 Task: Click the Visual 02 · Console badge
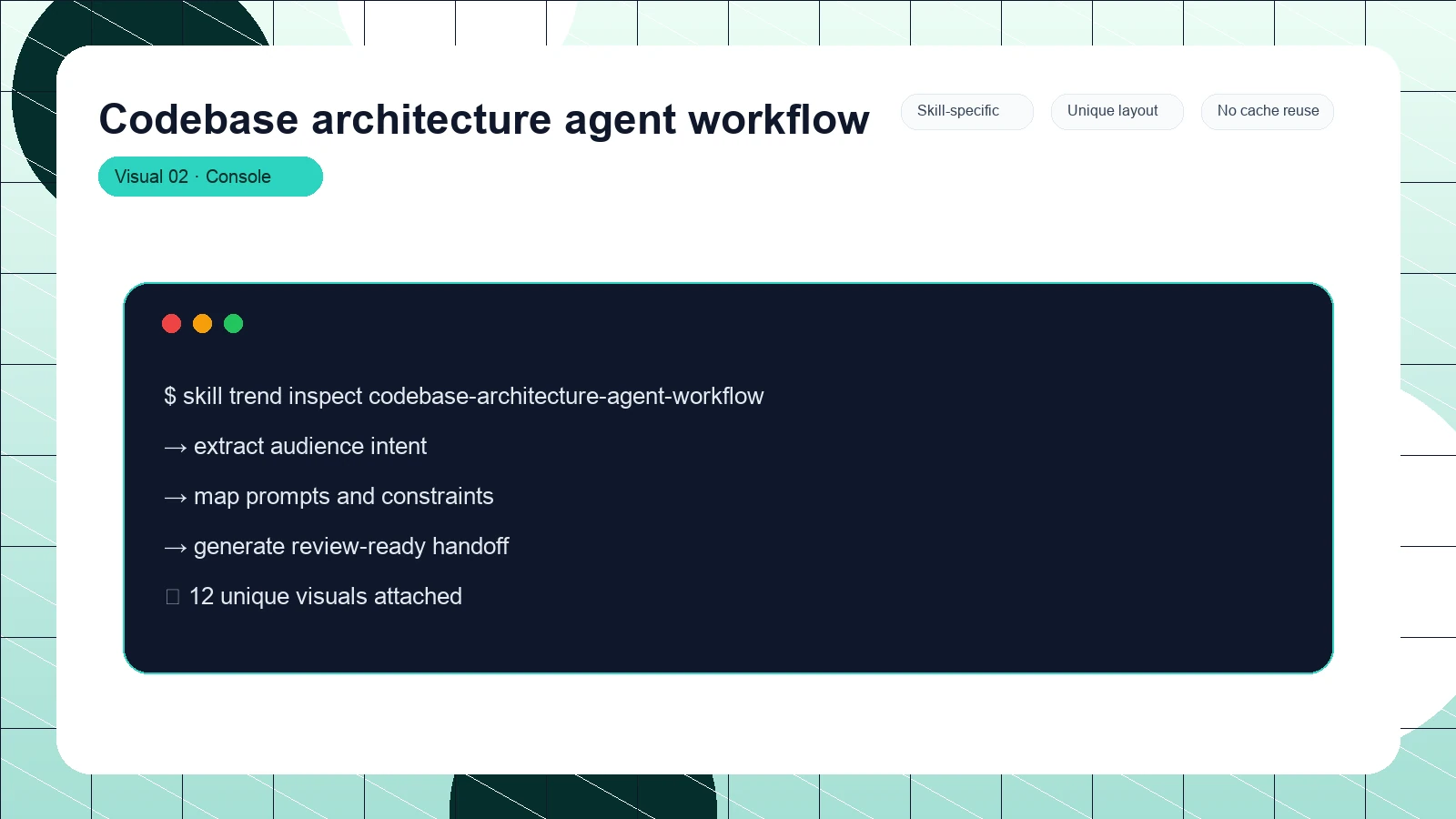point(210,177)
